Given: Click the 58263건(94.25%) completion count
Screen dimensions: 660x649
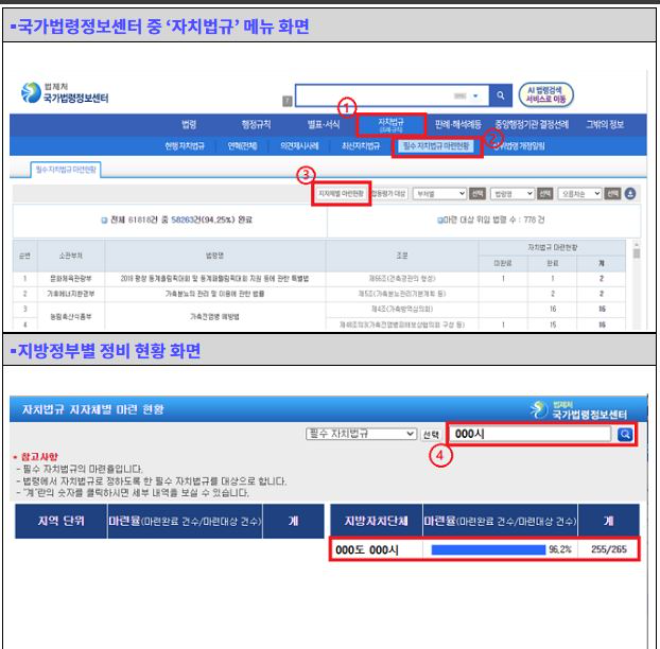Looking at the screenshot, I should 205,220.
